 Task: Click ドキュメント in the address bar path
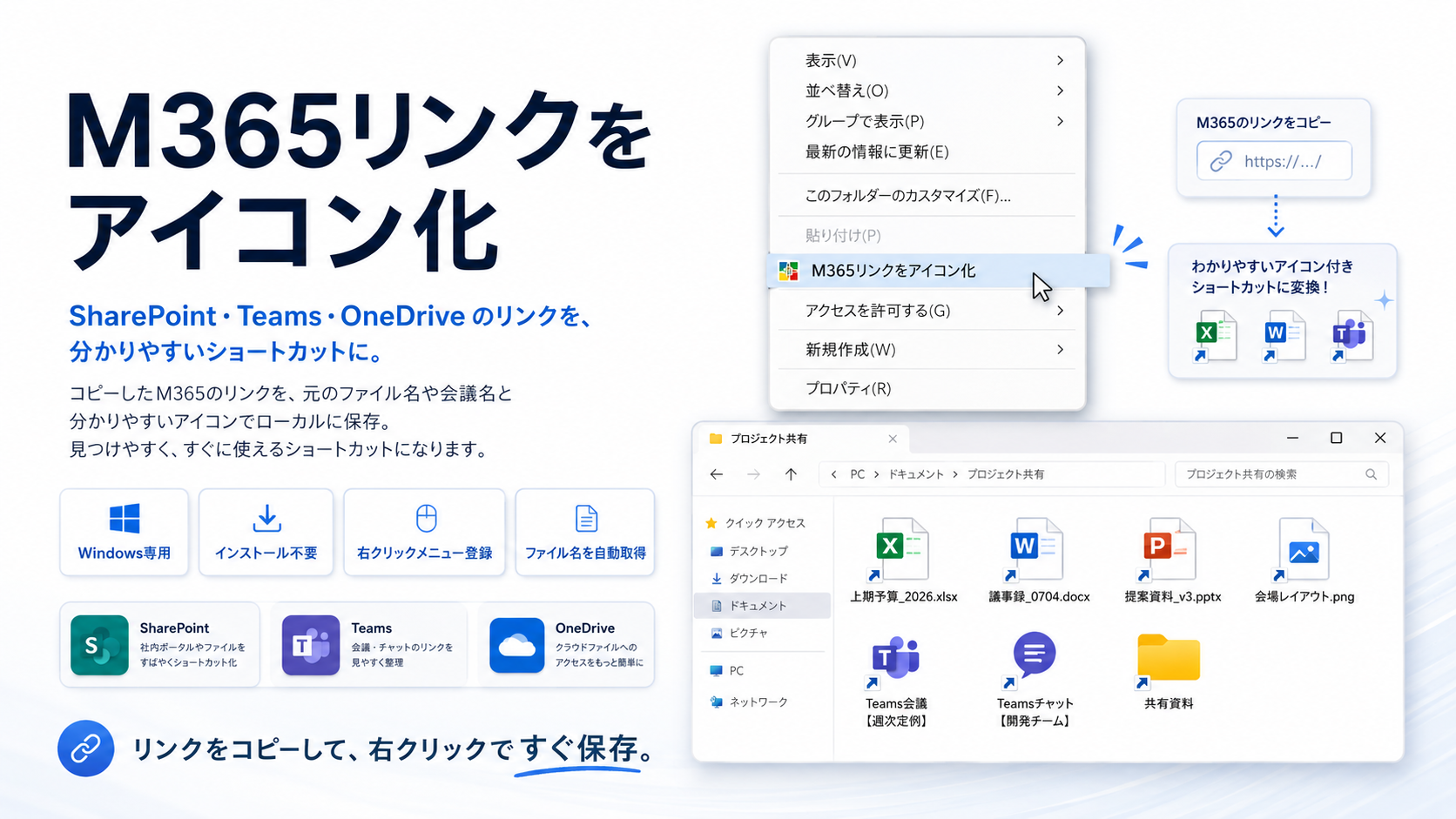coord(916,474)
